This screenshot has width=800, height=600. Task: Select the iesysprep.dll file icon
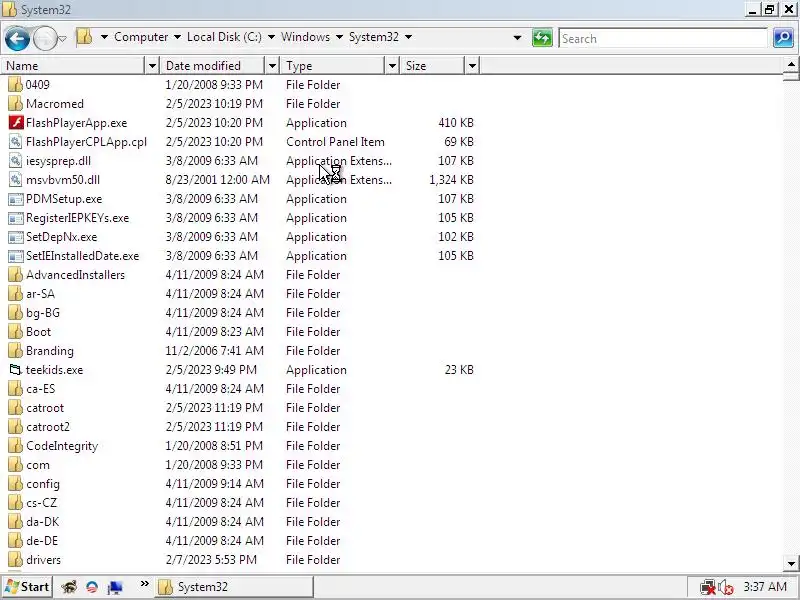coord(16,161)
